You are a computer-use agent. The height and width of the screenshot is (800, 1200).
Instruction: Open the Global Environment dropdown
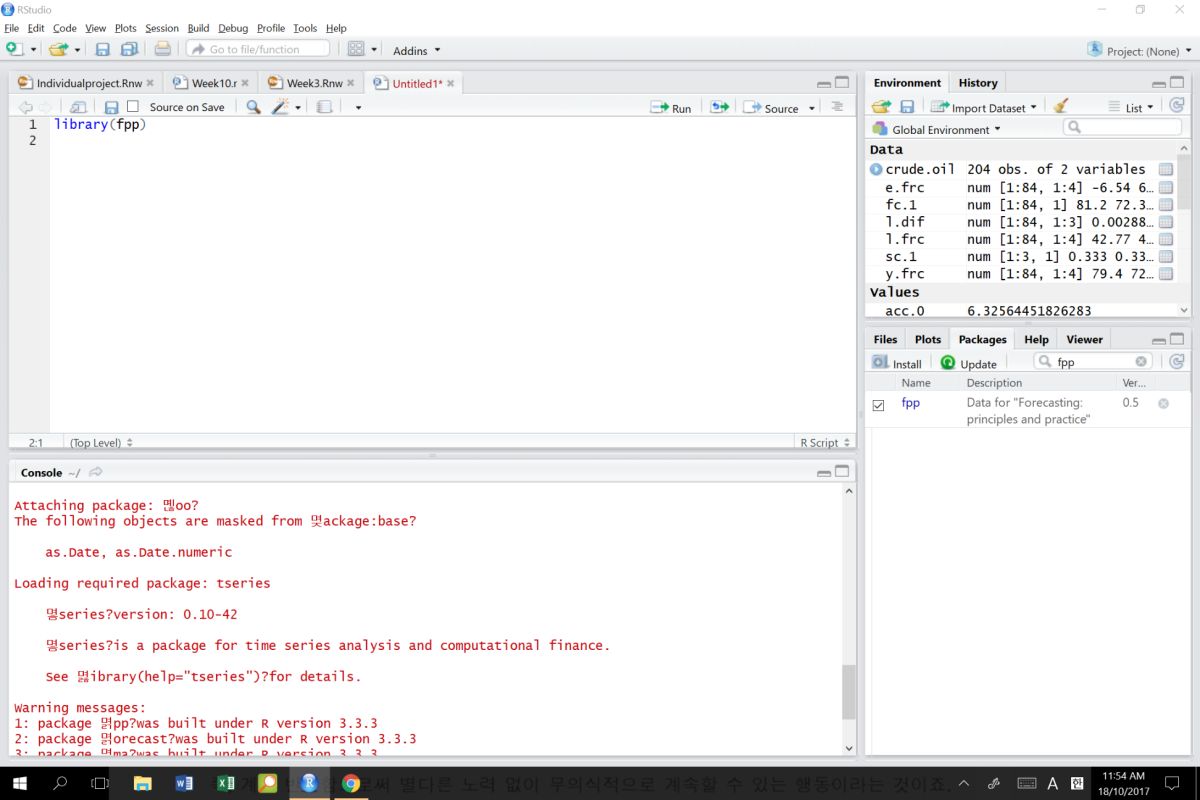(936, 129)
